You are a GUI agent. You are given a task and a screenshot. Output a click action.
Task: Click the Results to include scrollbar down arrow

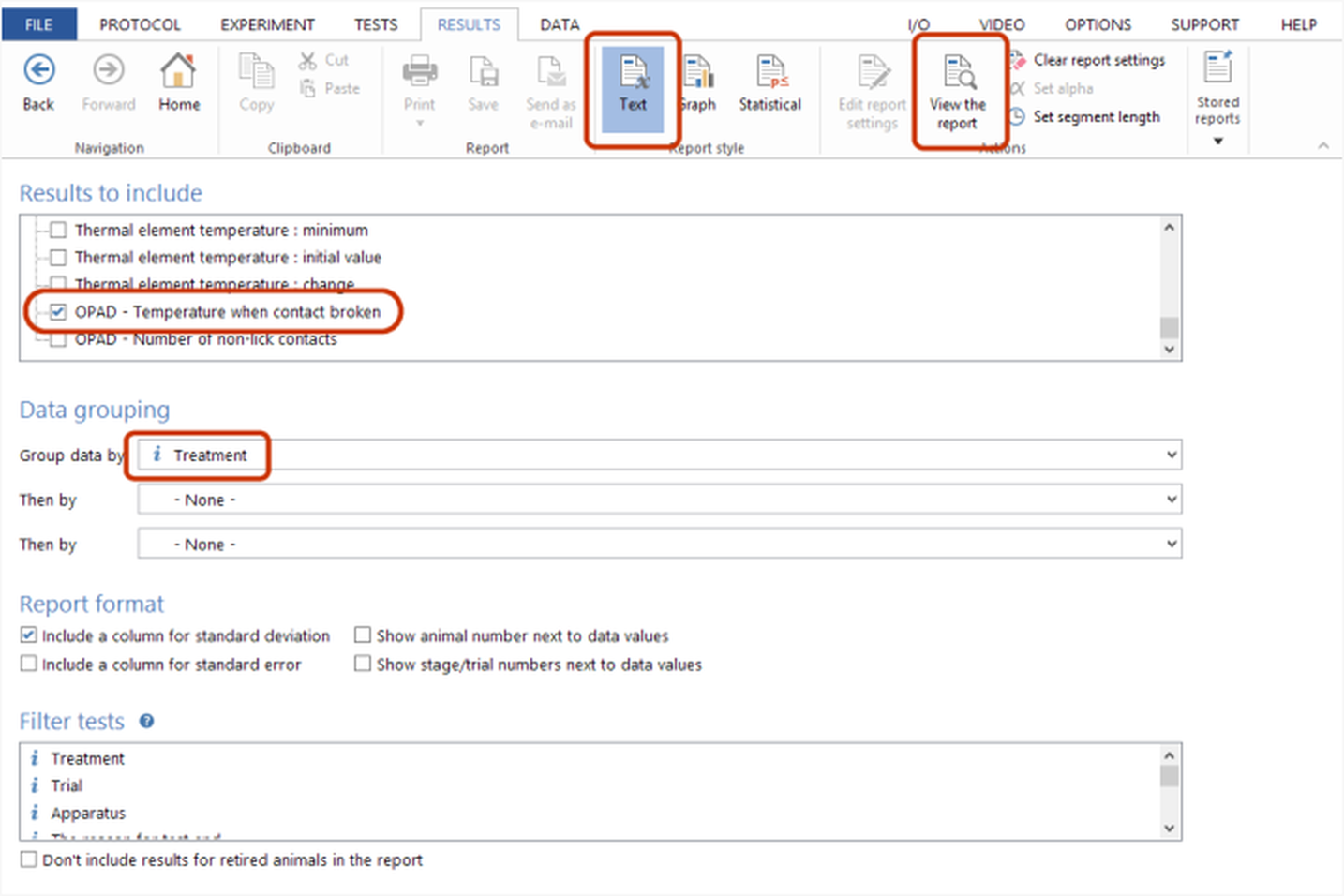pos(1169,350)
